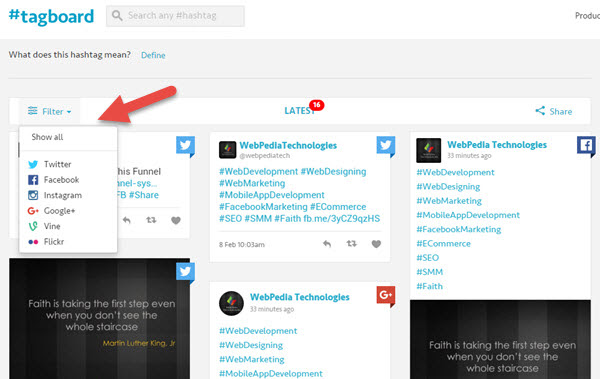Click #MobileAppDevelopment in the tweet card
Screen dimensions: 600x379
[272, 195]
